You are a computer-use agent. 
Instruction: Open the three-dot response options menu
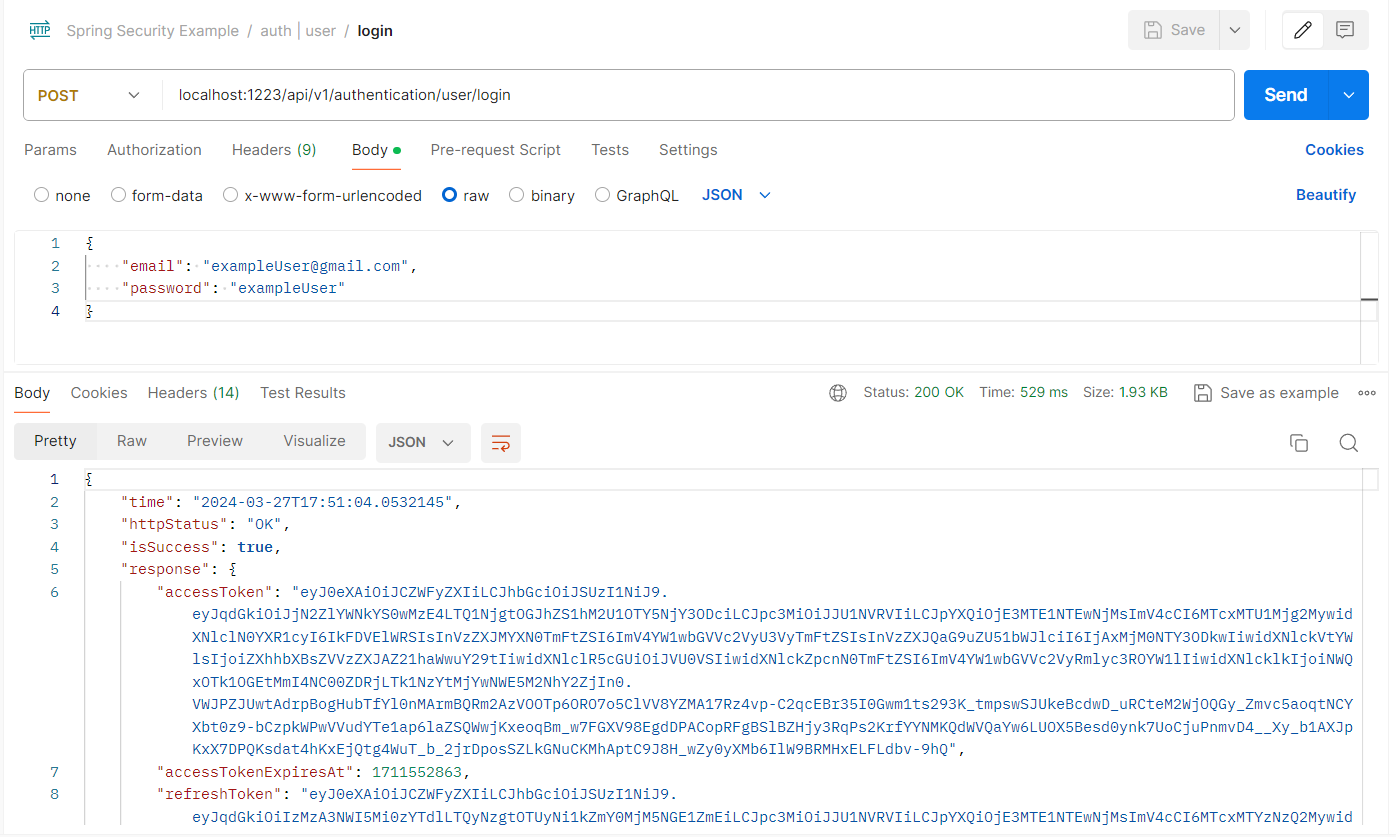[1367, 393]
